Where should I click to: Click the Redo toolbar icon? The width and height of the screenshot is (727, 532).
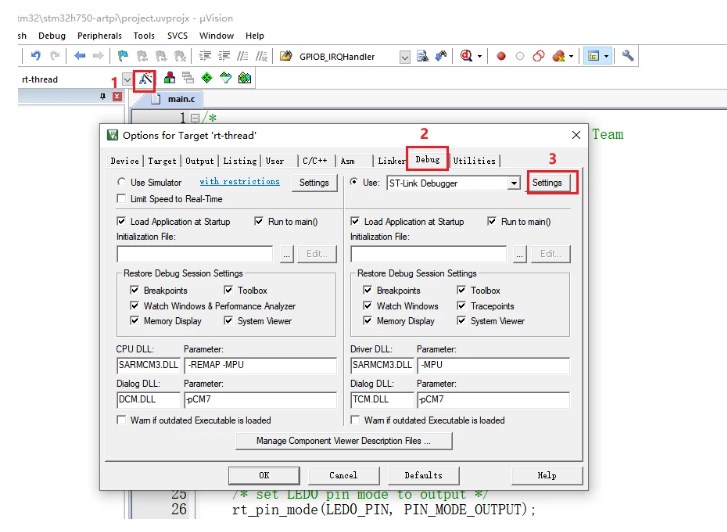click(x=55, y=56)
